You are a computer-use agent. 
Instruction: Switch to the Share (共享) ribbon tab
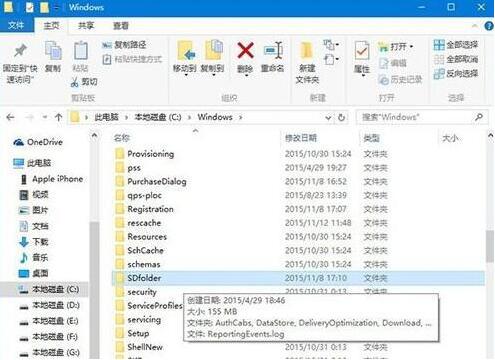[x=86, y=26]
